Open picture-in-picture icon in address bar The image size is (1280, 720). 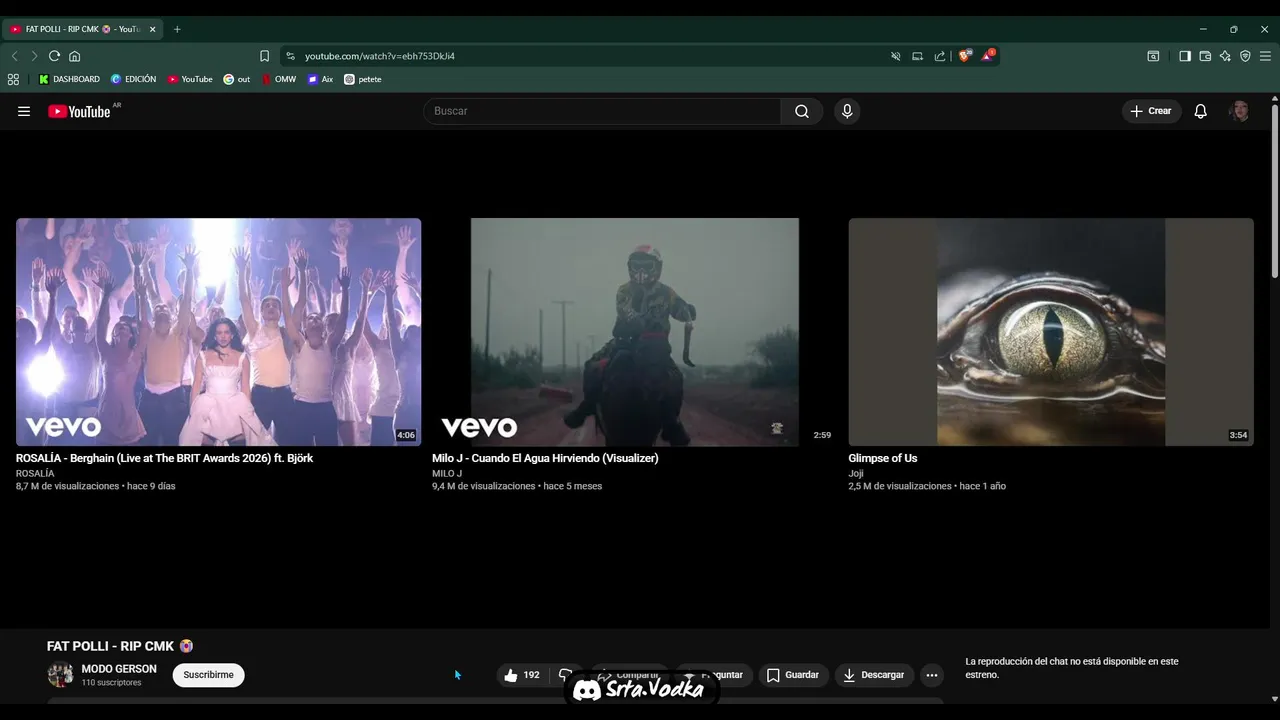[917, 56]
